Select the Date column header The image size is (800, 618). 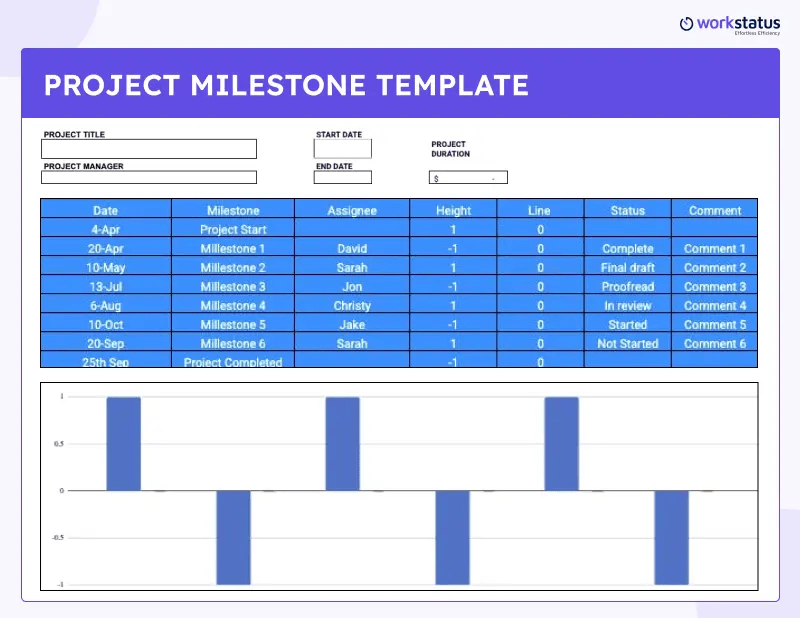(106, 210)
